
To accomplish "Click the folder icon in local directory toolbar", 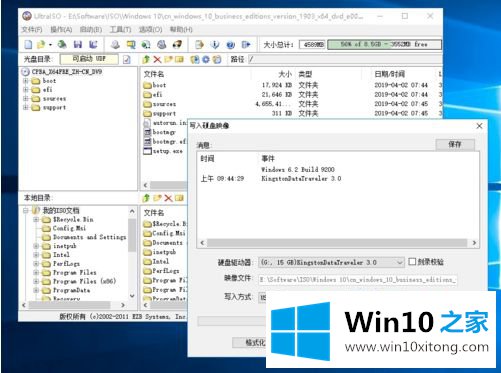I will pos(157,198).
